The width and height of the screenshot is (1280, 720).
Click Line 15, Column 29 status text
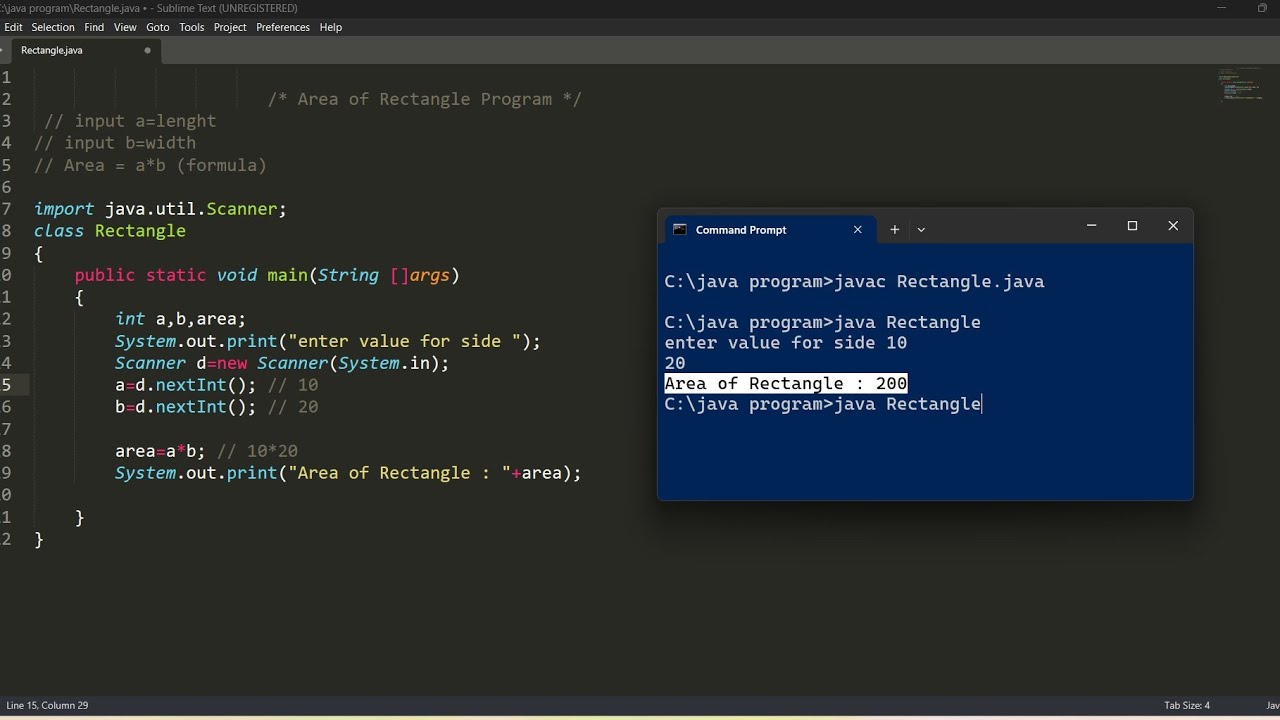(x=47, y=705)
